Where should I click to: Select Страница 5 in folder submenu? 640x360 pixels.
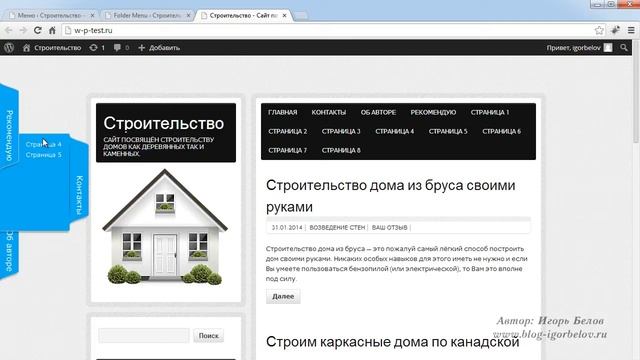[44, 155]
